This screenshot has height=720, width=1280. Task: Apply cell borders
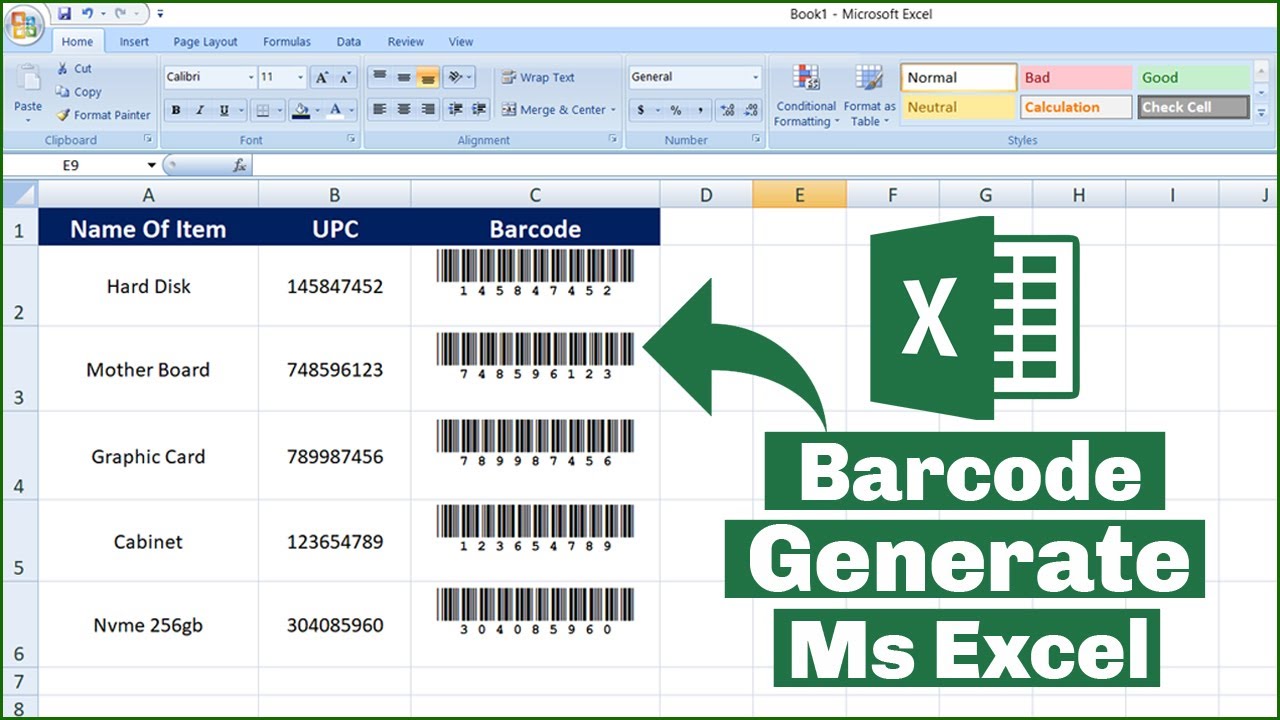point(262,110)
